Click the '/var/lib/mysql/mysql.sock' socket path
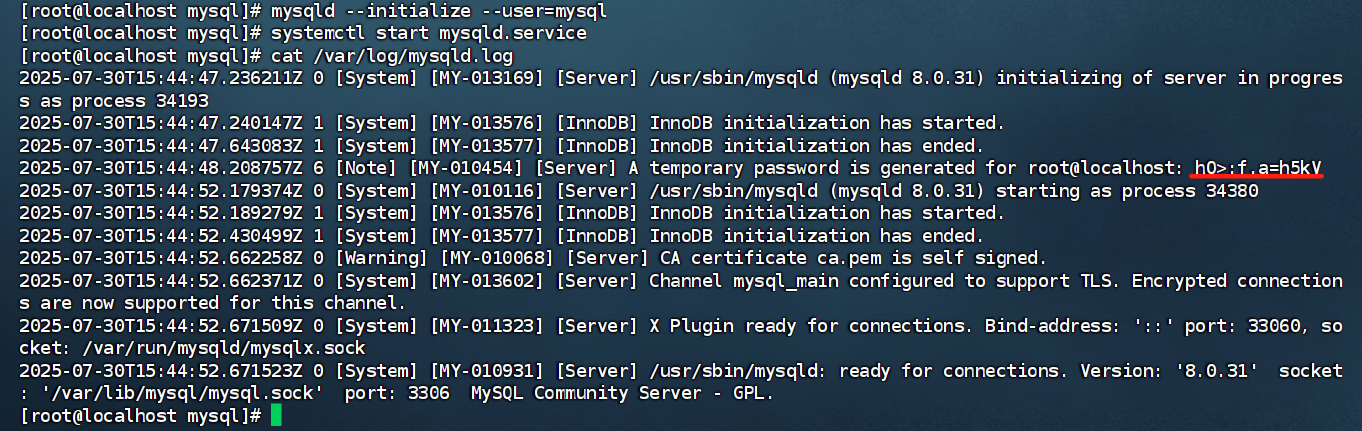Image resolution: width=1362 pixels, height=431 pixels. (180, 393)
